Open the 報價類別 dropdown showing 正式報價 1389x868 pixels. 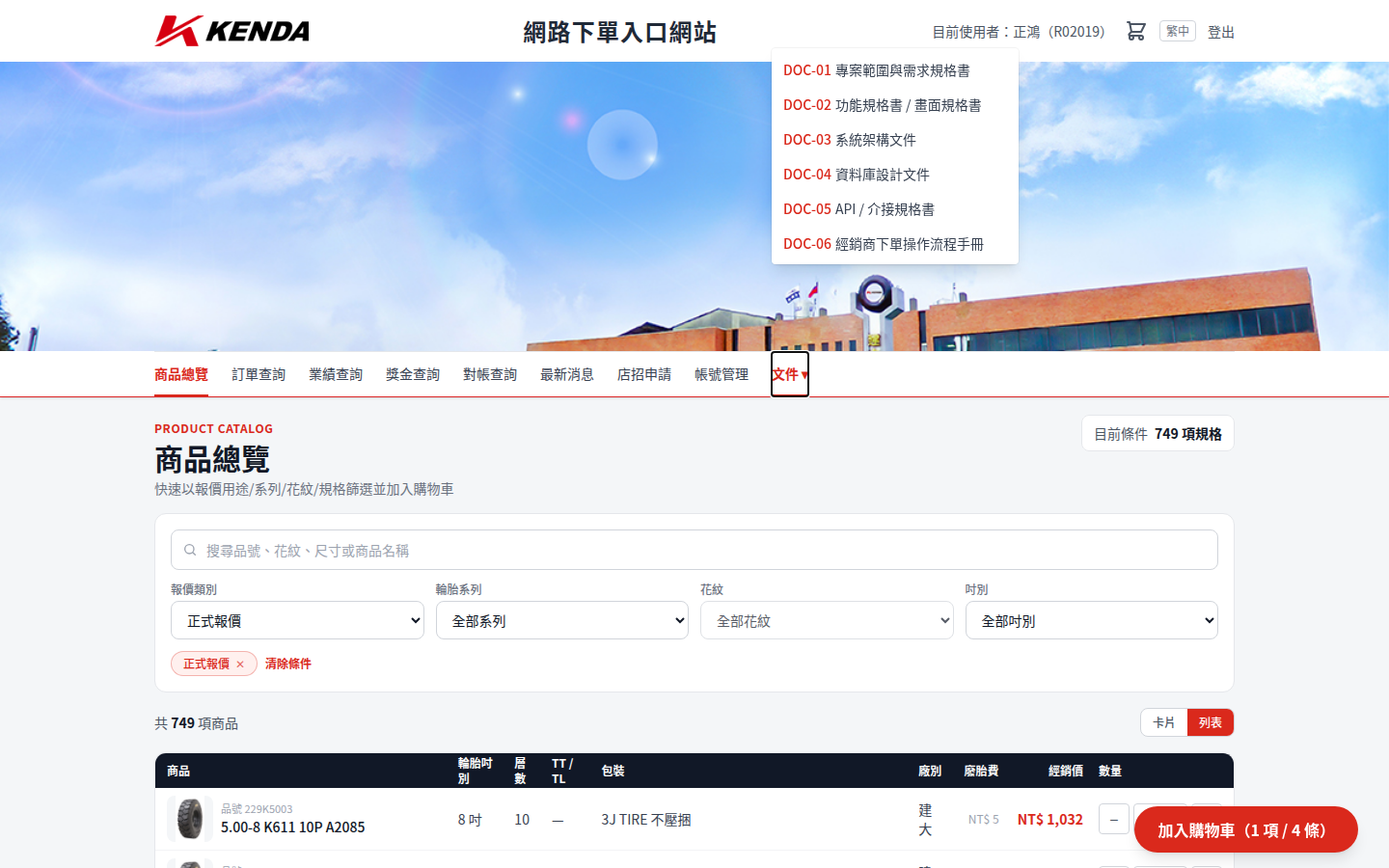click(x=297, y=620)
